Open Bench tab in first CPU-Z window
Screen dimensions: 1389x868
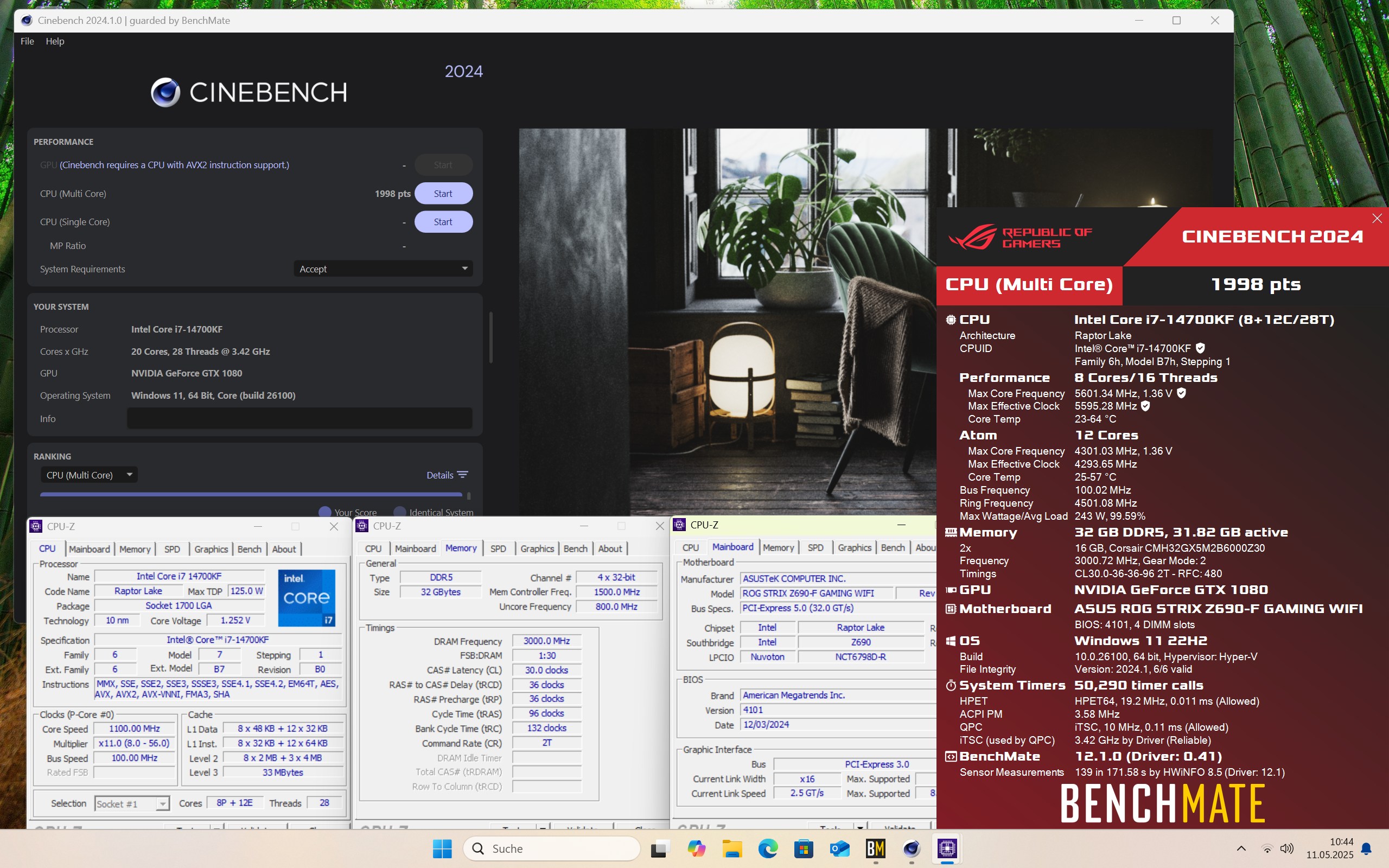249,549
